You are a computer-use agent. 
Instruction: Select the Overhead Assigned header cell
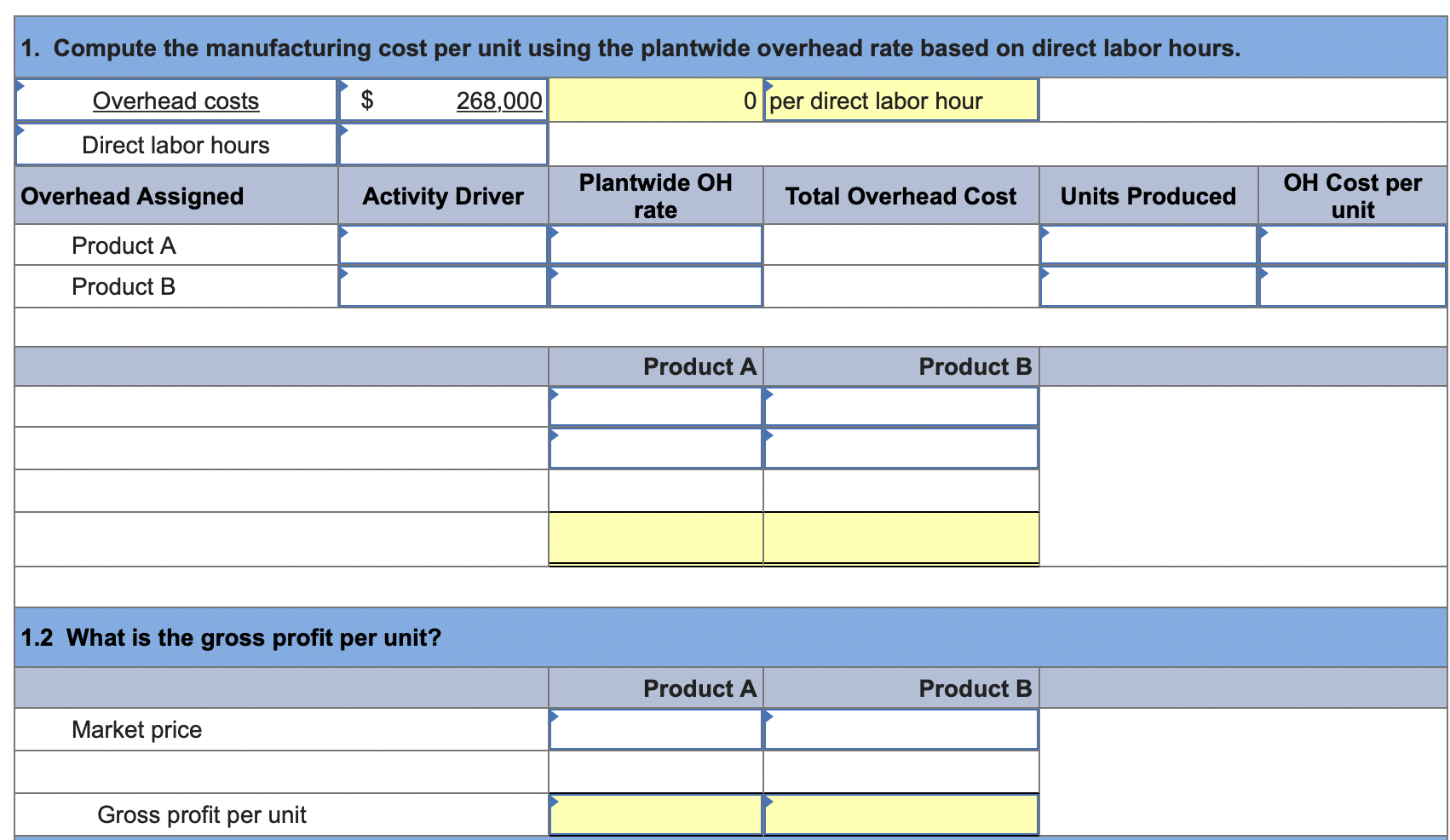pos(133,195)
